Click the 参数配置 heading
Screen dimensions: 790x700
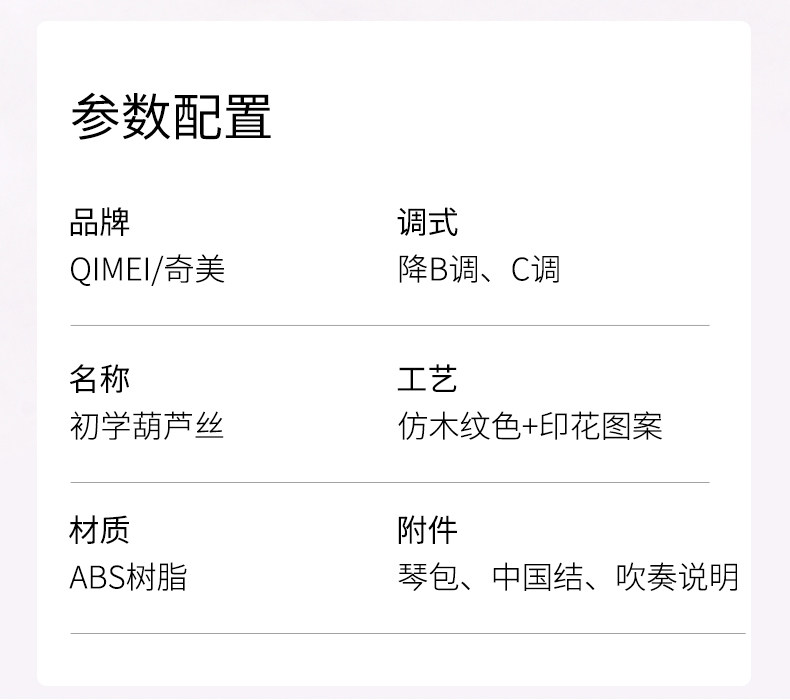click(171, 119)
